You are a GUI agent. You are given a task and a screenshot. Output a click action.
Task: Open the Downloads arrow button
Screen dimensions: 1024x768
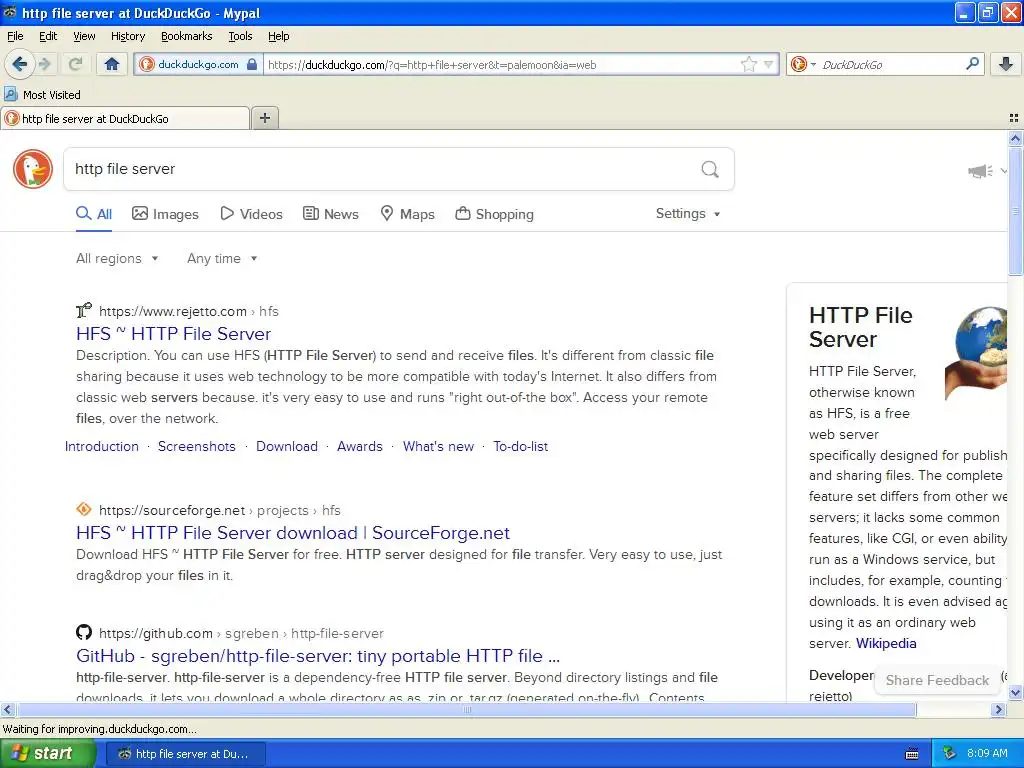click(x=1006, y=64)
